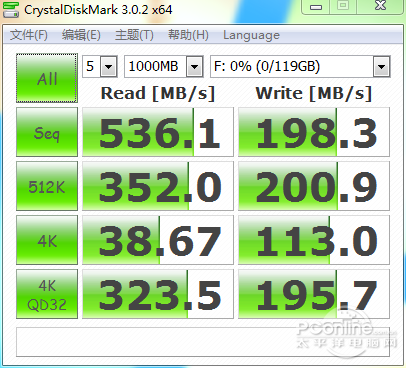Start the 4K random test
Viewport: 406px width, 368px height.
(x=47, y=240)
